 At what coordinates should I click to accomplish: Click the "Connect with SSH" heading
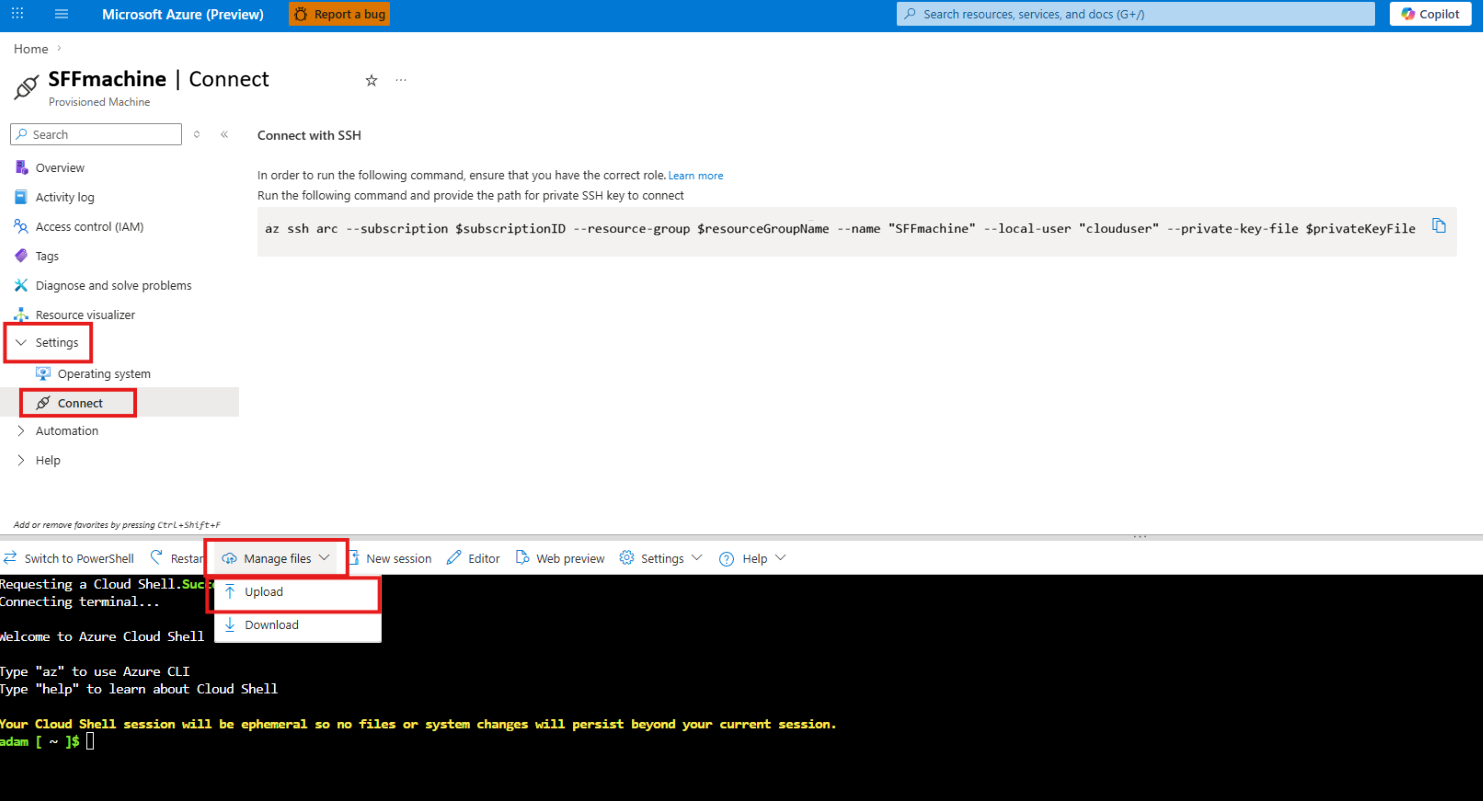(309, 135)
